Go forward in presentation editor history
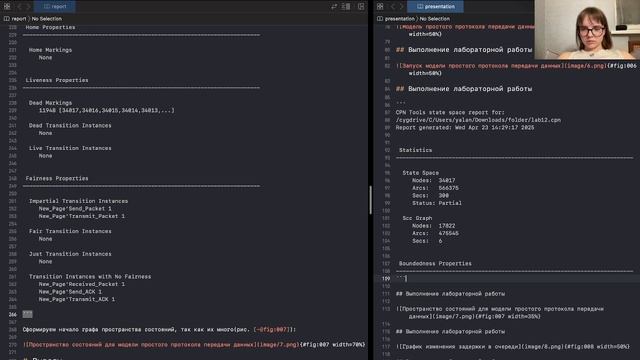640x360 pixels. click(402, 6)
